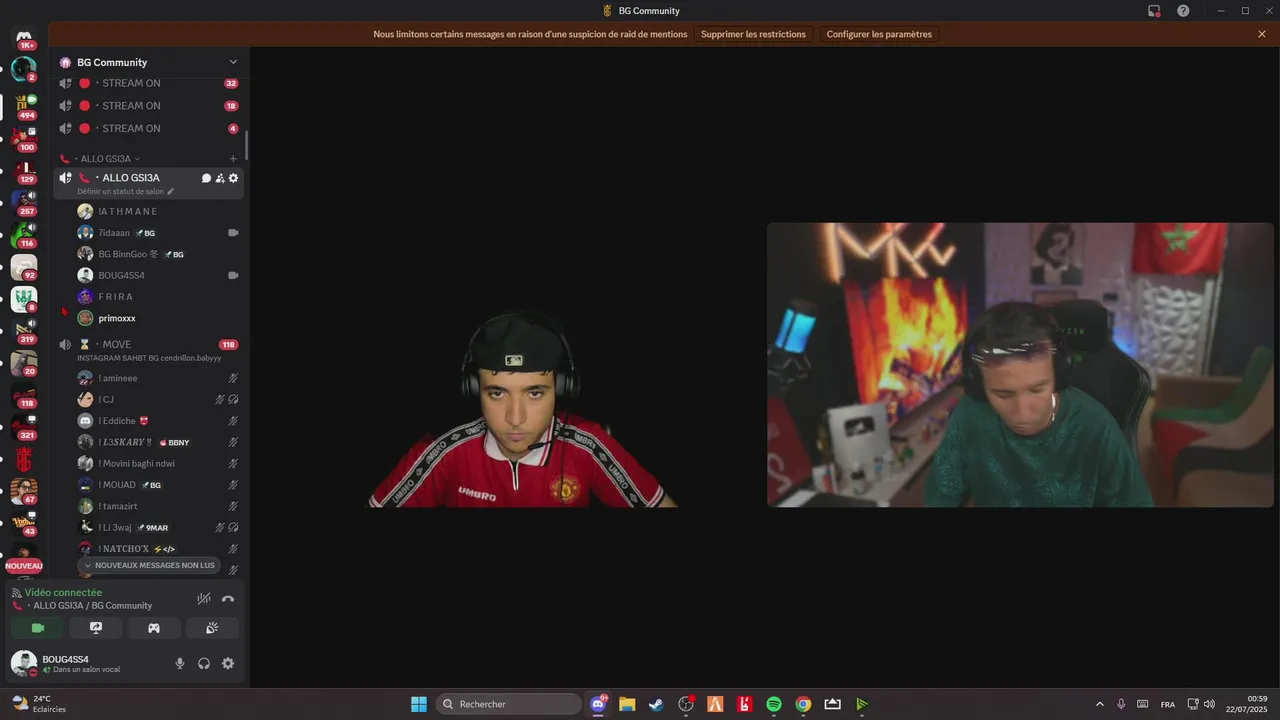
Task: Open server with 494 unread badge
Action: [x=24, y=106]
